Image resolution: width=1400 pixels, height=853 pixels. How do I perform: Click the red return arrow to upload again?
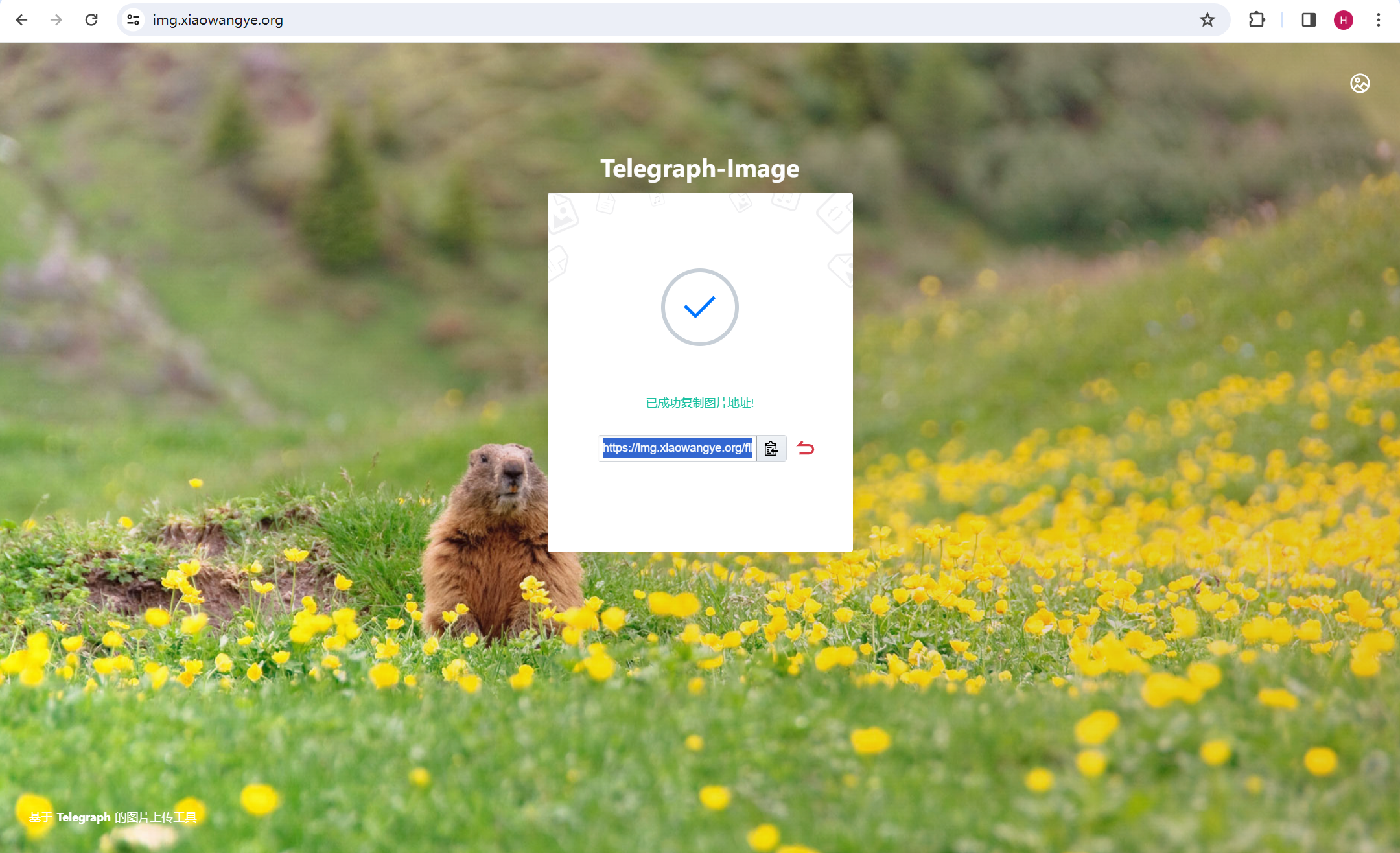806,449
